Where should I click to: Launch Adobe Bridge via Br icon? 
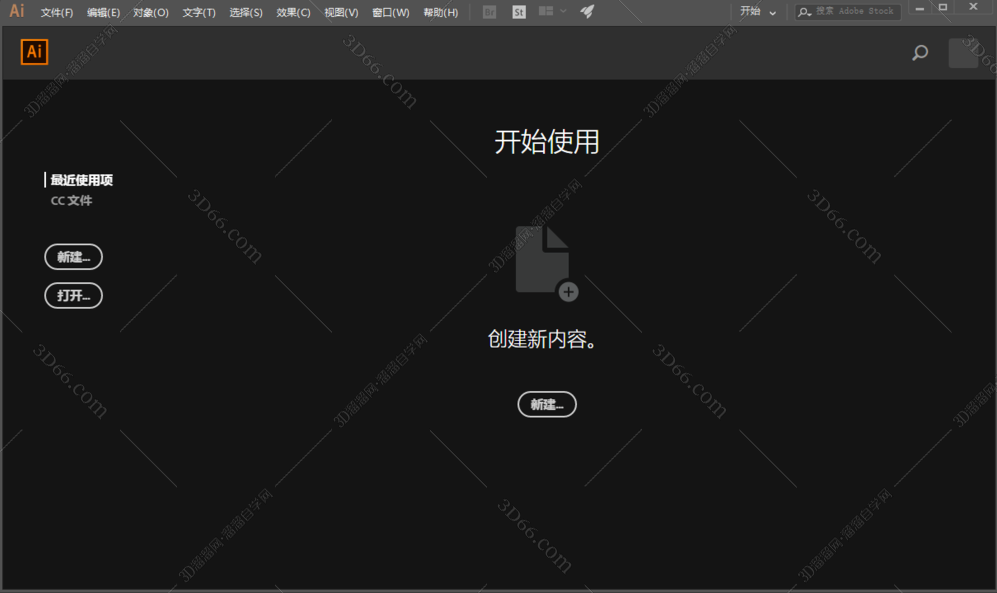point(489,11)
